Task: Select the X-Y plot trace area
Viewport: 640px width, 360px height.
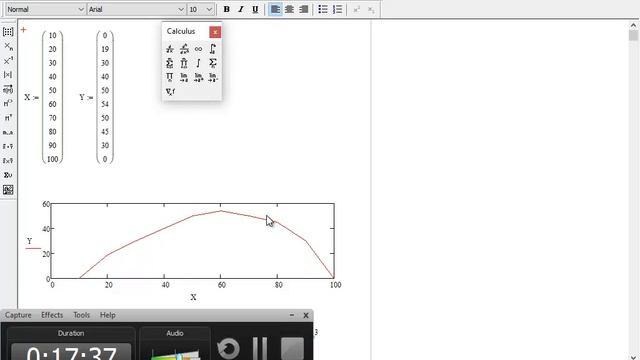Action: click(x=192, y=241)
